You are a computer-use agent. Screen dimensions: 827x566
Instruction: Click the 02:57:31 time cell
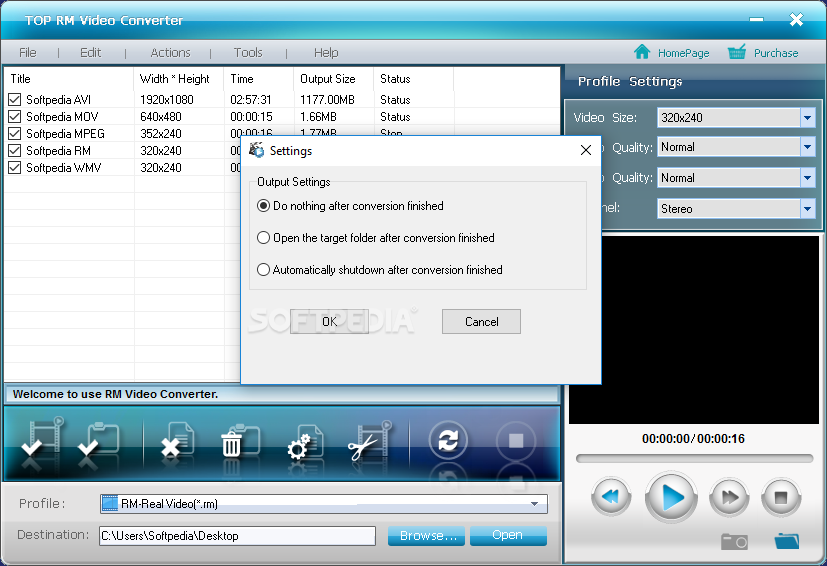(251, 100)
